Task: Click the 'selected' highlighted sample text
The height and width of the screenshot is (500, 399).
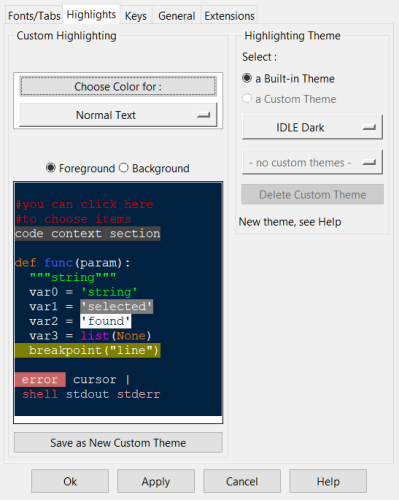Action: click(x=117, y=306)
